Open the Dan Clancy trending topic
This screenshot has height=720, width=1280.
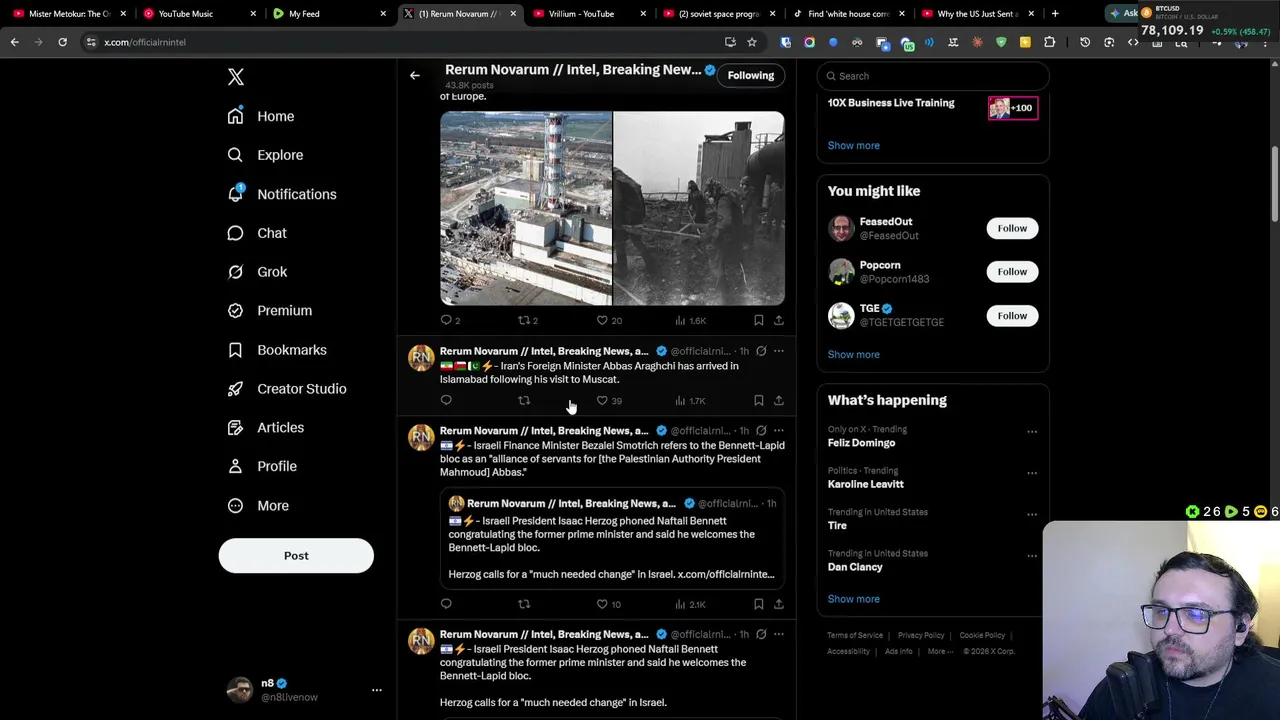[855, 567]
